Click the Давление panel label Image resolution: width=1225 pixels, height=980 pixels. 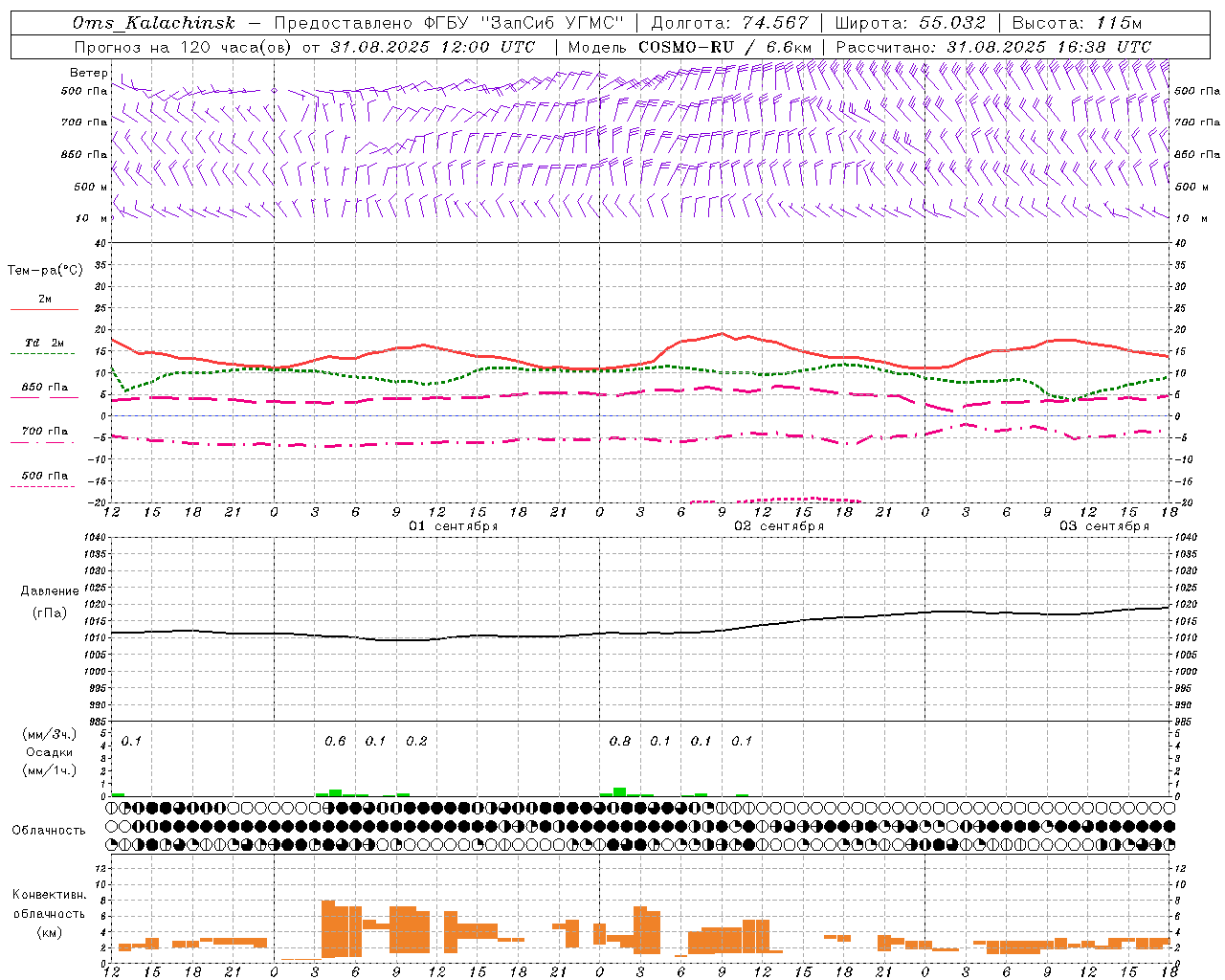[x=50, y=591]
